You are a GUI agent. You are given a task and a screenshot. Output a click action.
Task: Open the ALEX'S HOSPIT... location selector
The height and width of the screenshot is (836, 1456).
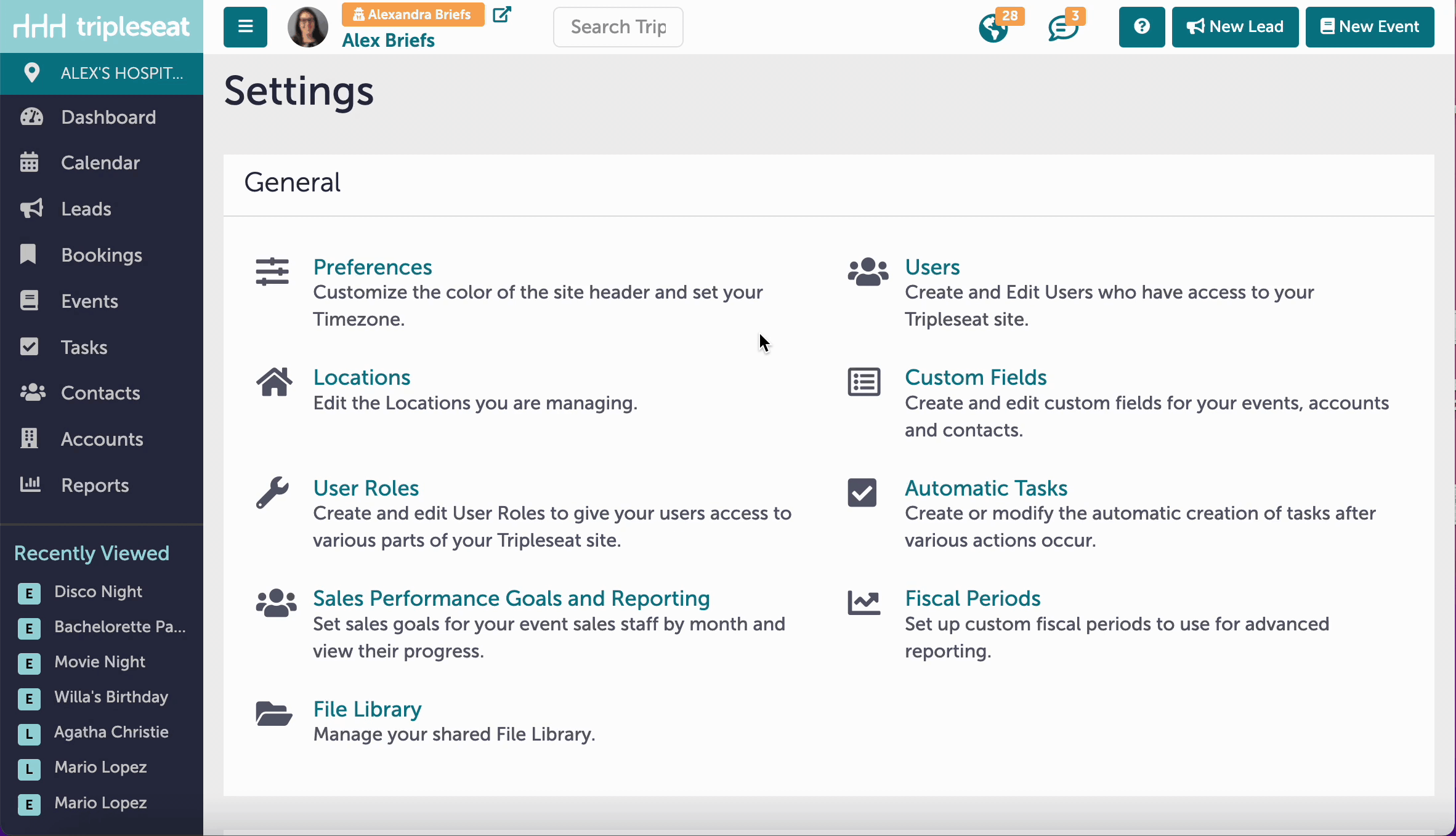[x=102, y=73]
